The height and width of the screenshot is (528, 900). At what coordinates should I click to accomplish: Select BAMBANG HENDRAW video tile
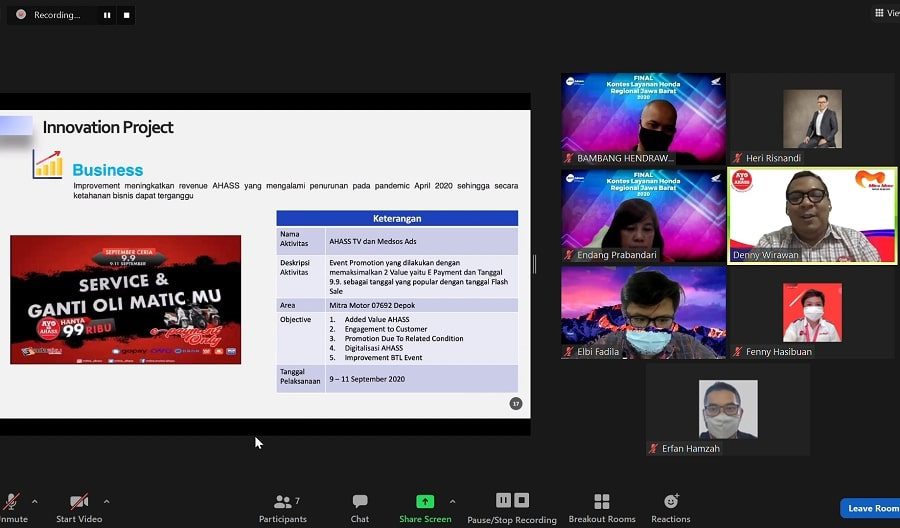(643, 119)
